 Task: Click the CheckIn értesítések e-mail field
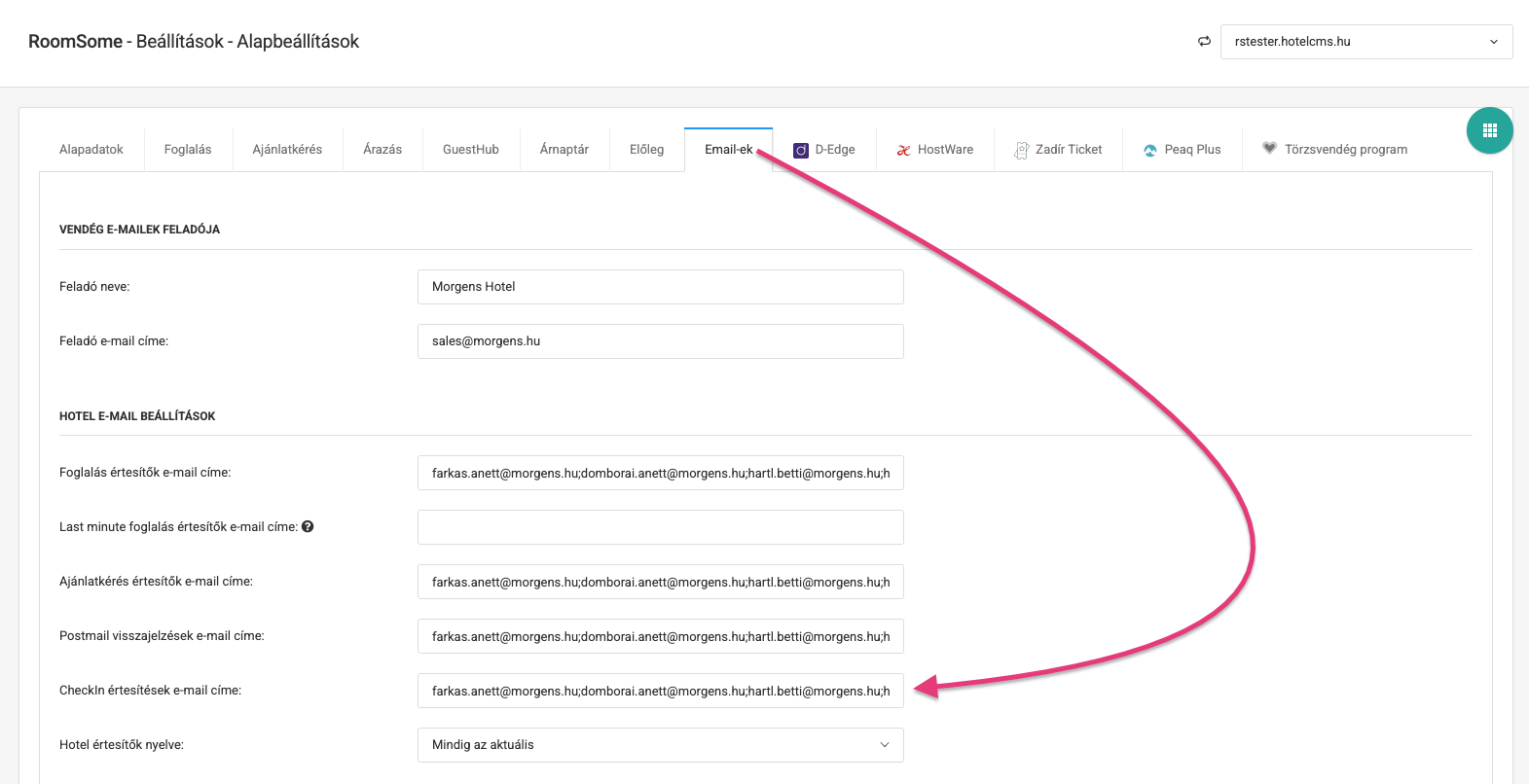pos(660,691)
